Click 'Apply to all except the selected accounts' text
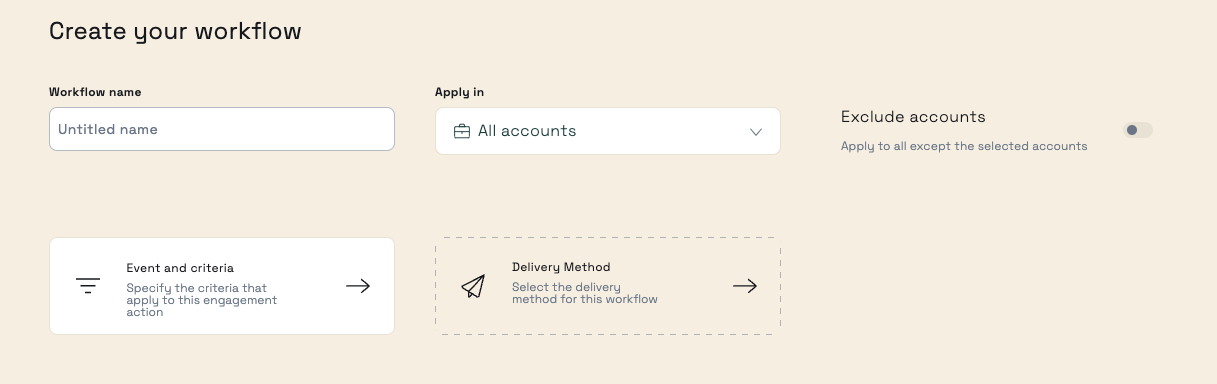 pos(964,146)
